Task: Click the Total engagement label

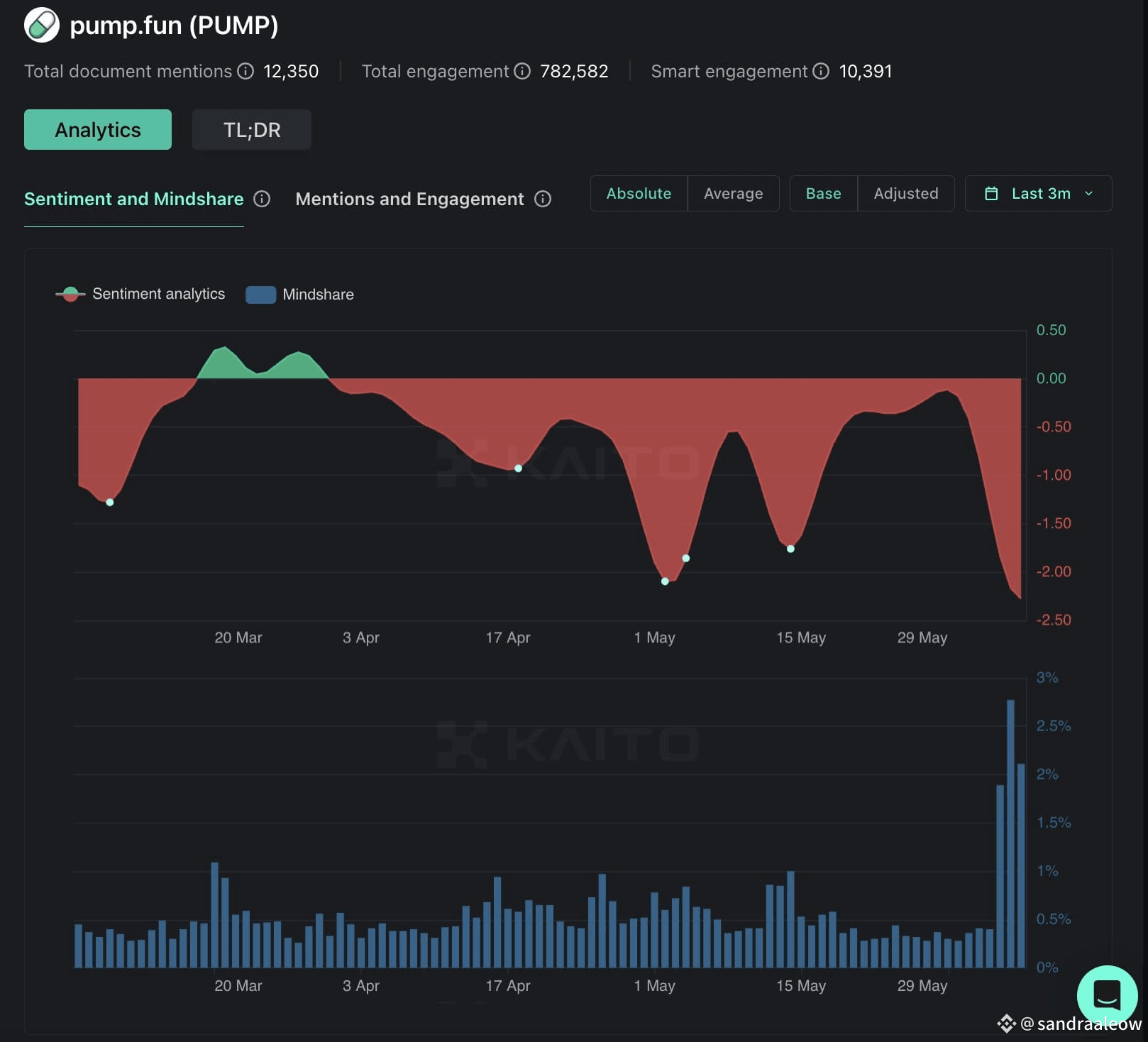Action: (435, 71)
